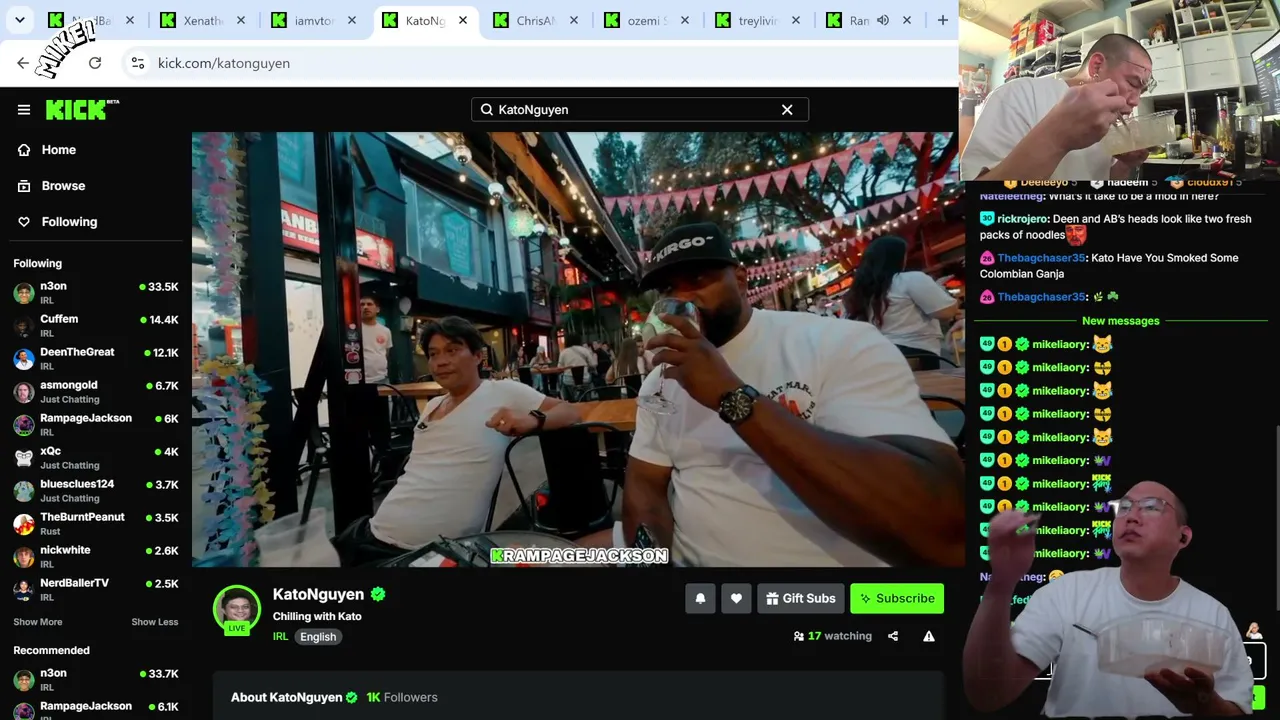Viewport: 1280px width, 720px height.
Task: Close the treylivin browser tab
Action: (796, 21)
